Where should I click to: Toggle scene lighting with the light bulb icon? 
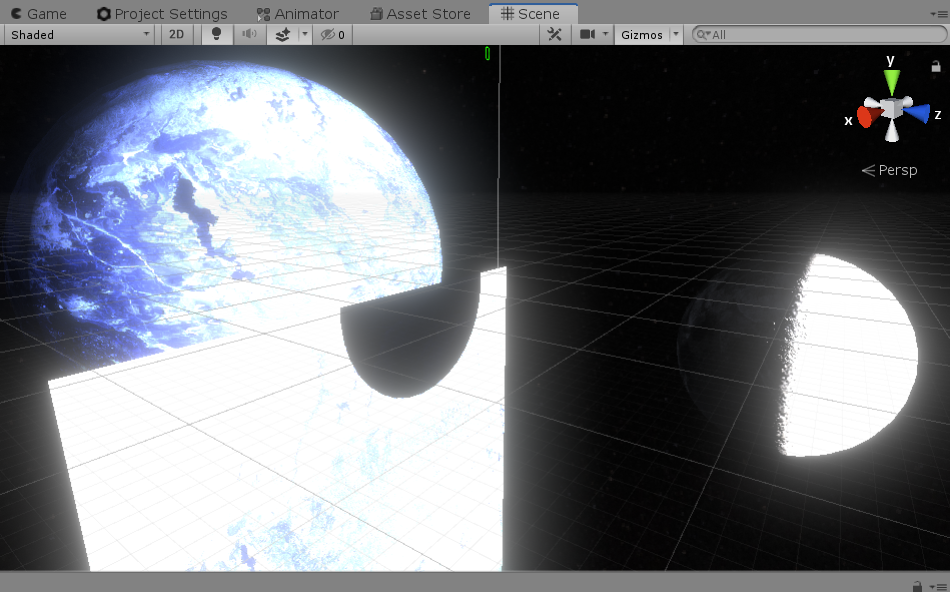(x=216, y=34)
